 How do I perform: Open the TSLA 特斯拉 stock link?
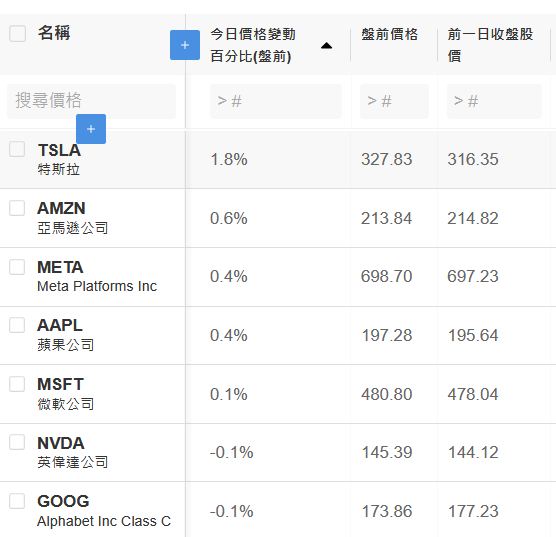[x=59, y=159]
